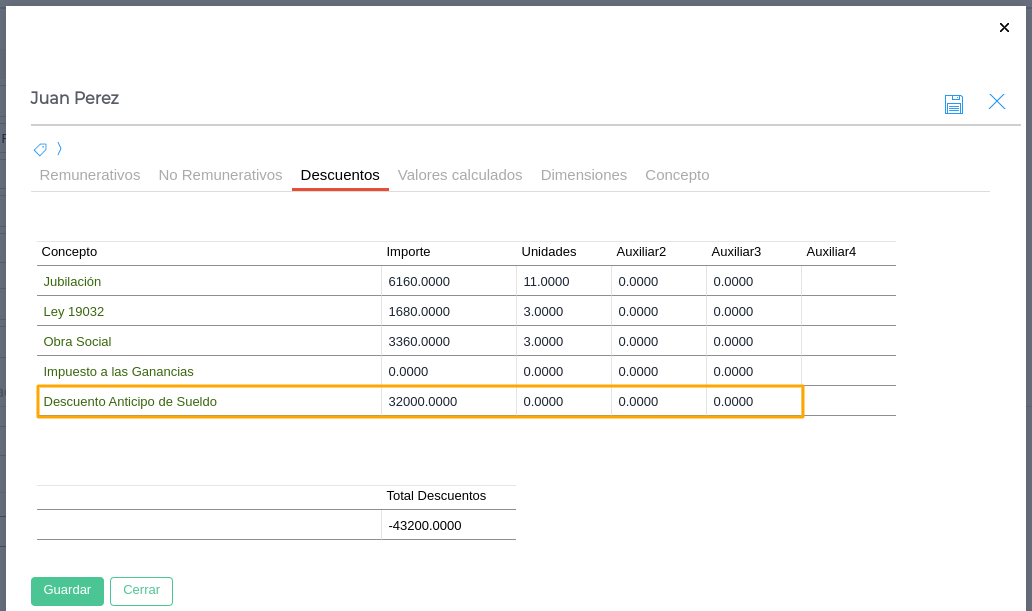Expand the chevron beside the tag icon

[59, 149]
